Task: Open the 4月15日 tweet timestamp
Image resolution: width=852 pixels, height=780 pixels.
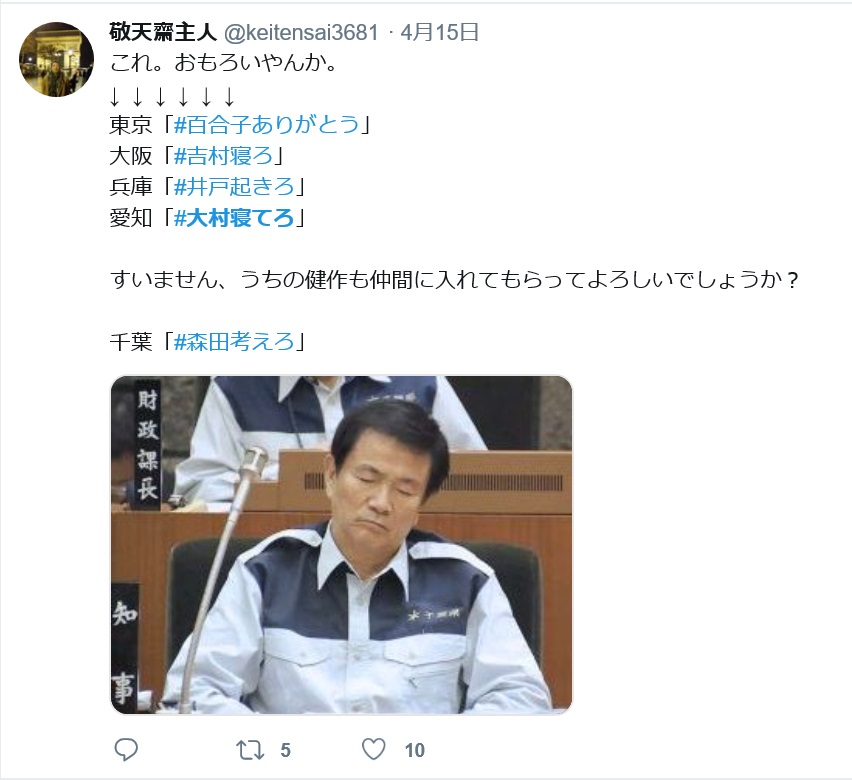Action: coord(440,33)
